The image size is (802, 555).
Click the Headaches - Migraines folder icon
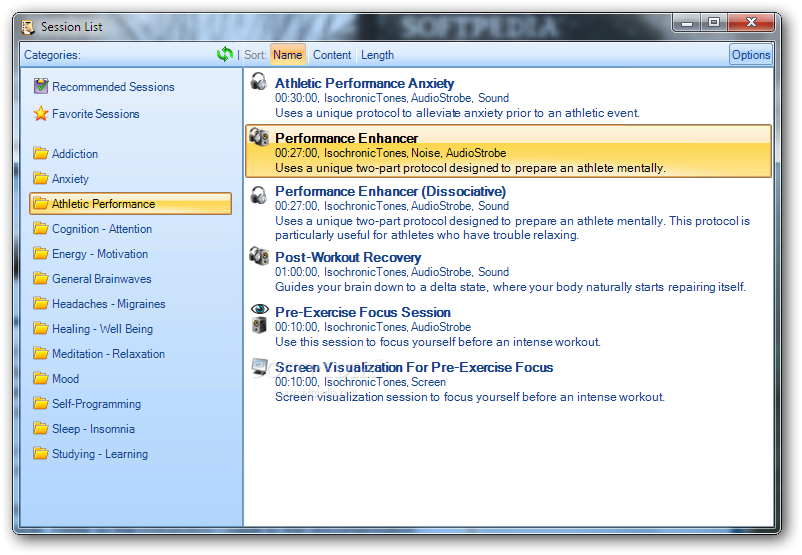pyautogui.click(x=40, y=303)
